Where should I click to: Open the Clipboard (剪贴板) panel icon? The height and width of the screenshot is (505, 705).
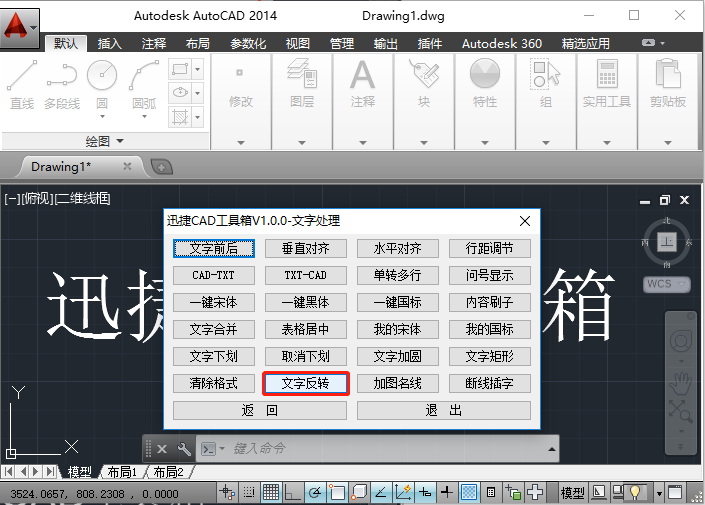click(668, 74)
